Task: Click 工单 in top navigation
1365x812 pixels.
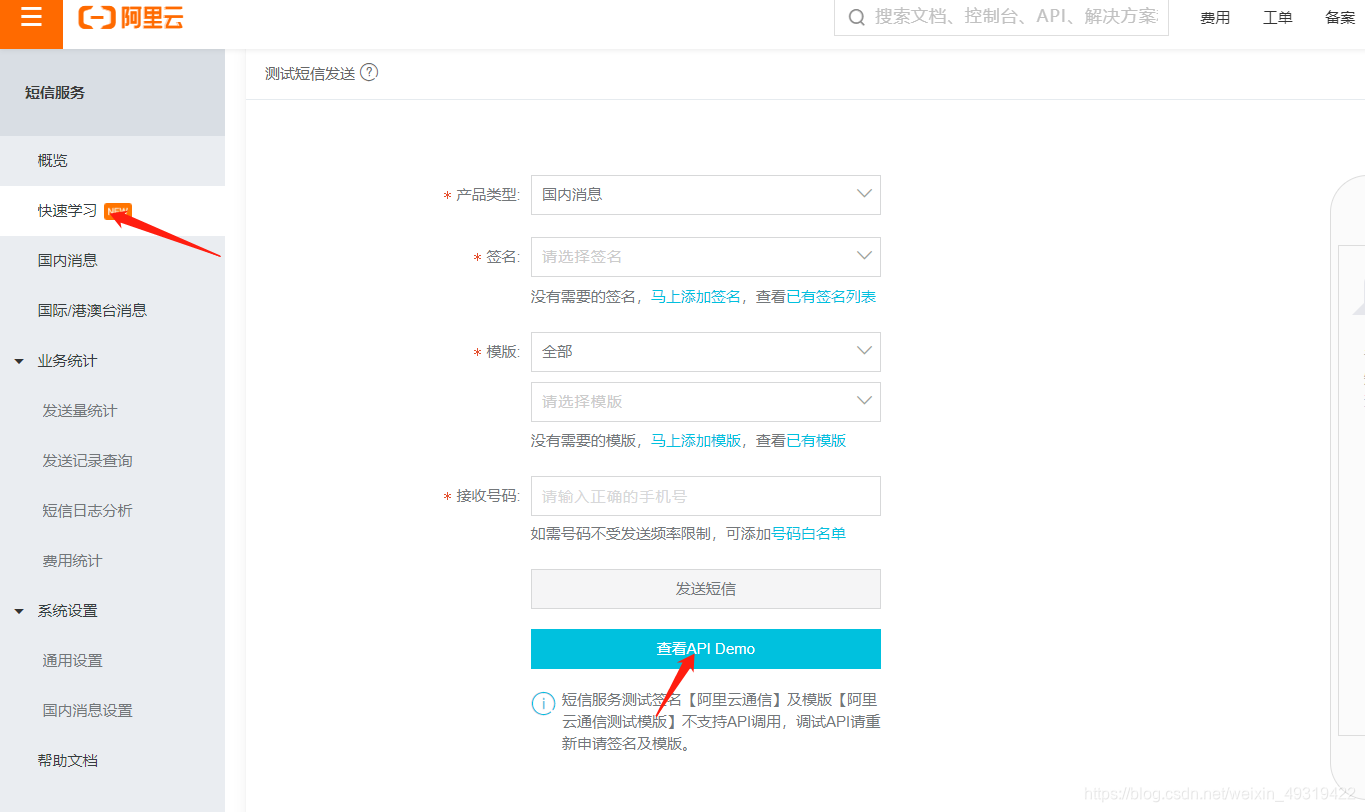Action: tap(1278, 18)
